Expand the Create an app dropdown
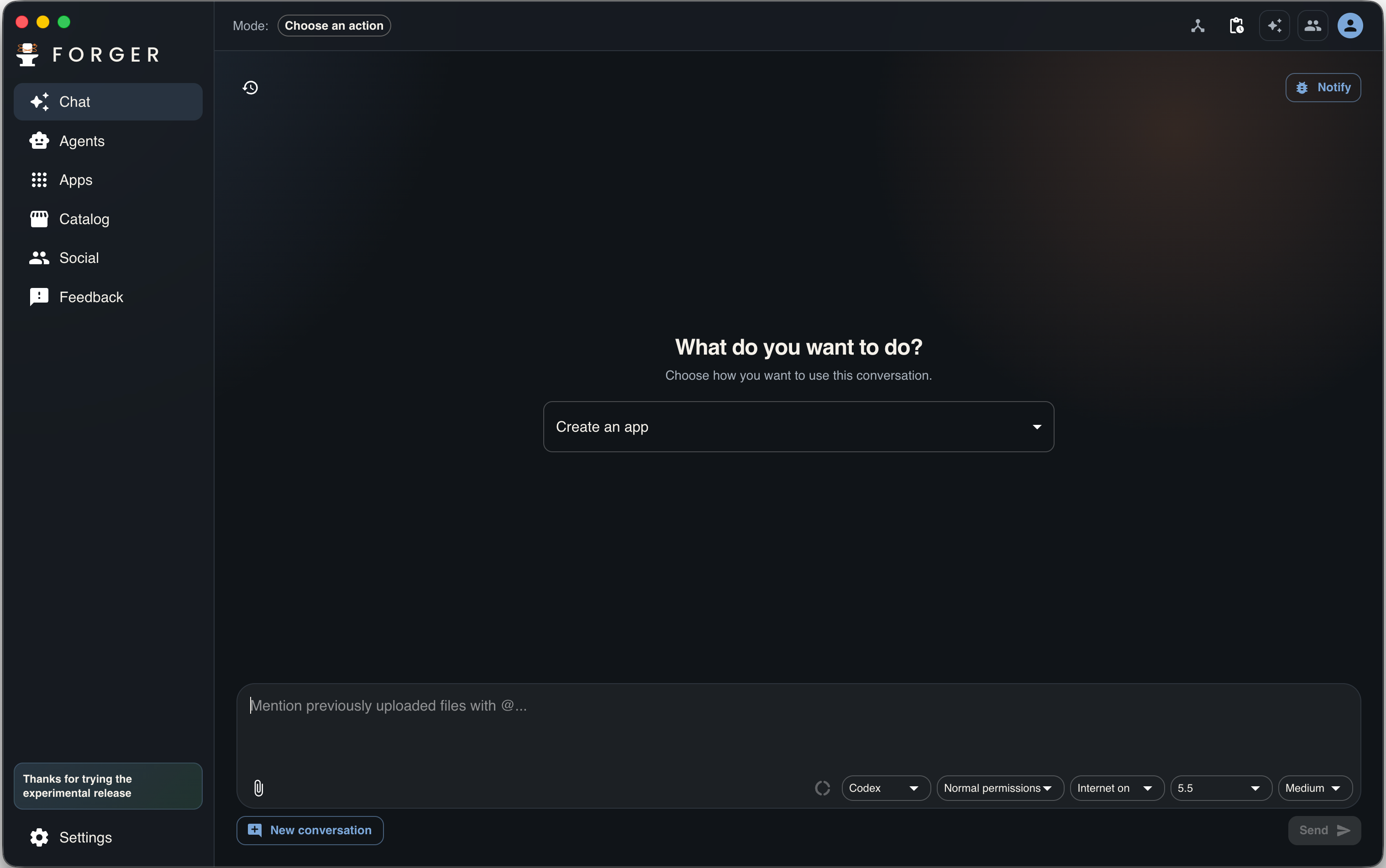Viewport: 1386px width, 868px height. tap(798, 427)
